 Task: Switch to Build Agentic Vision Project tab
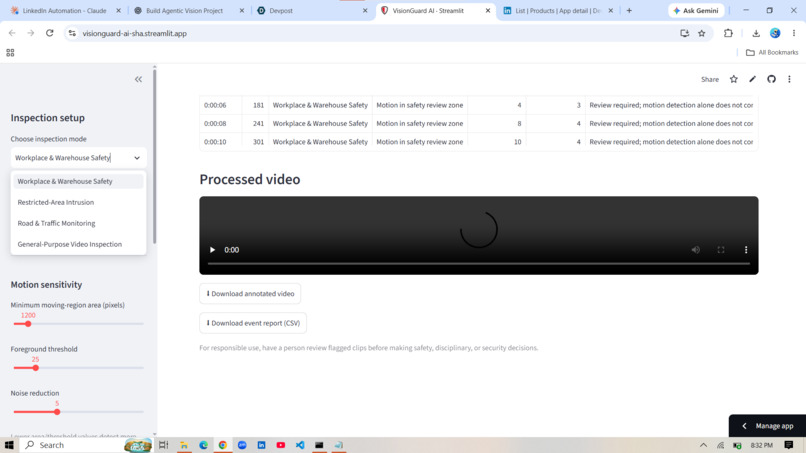pos(184,10)
